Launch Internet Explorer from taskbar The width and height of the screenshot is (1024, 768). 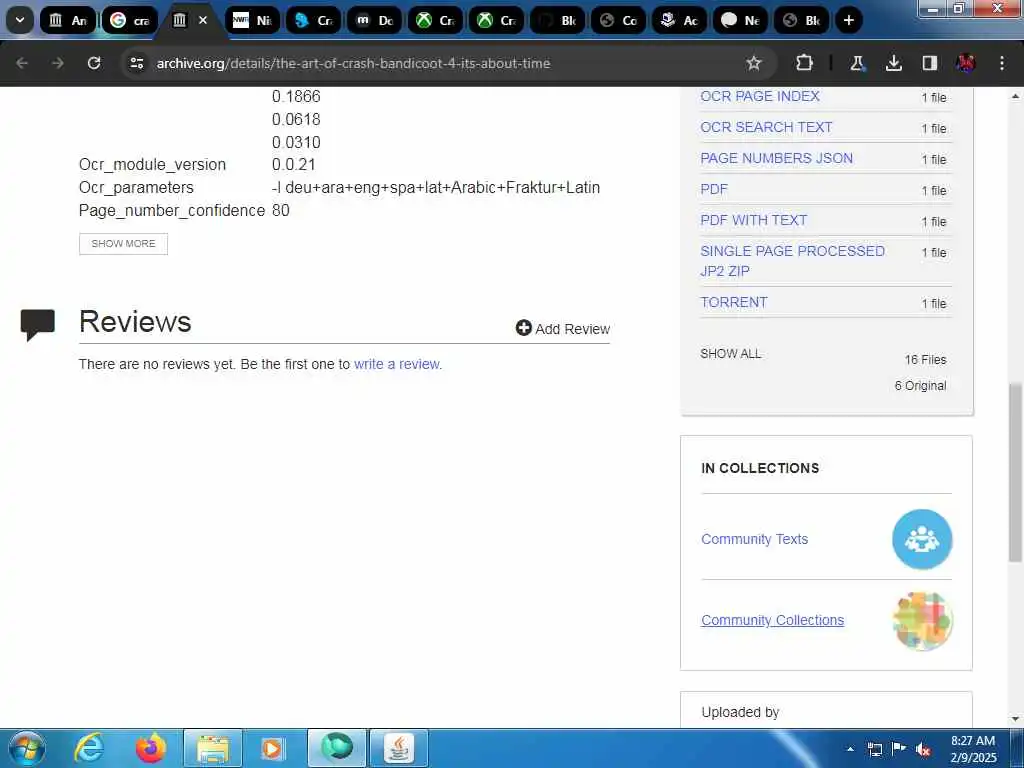pos(88,748)
